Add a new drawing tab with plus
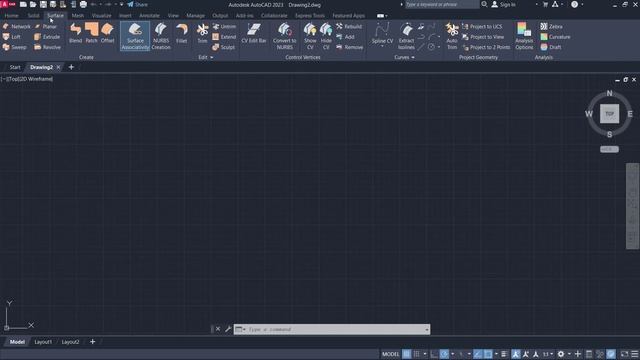This screenshot has width=640, height=360. click(71, 67)
